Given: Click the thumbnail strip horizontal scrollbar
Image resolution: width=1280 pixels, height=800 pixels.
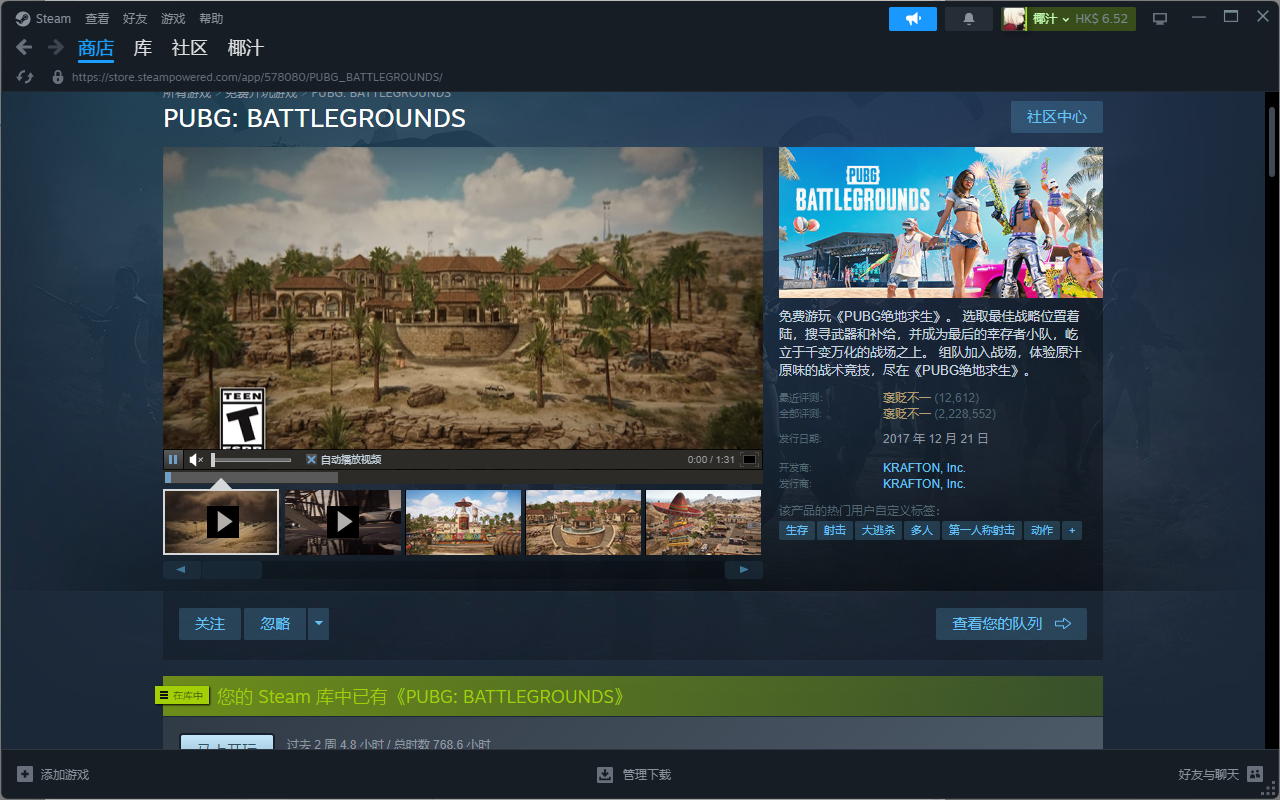Looking at the screenshot, I should click(463, 570).
